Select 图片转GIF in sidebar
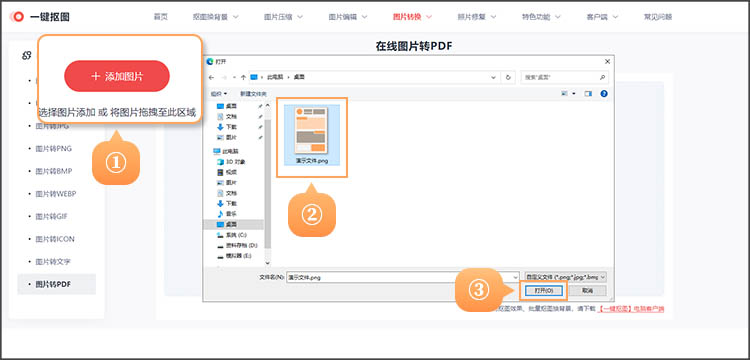Image resolution: width=750 pixels, height=360 pixels. pyautogui.click(x=51, y=216)
